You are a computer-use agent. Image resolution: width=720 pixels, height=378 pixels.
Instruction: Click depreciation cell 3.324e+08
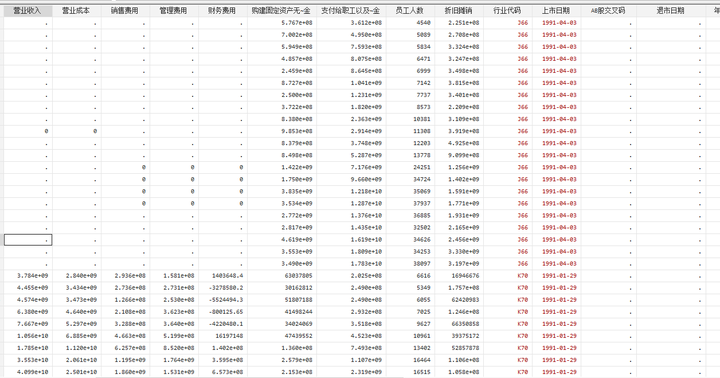[459, 47]
